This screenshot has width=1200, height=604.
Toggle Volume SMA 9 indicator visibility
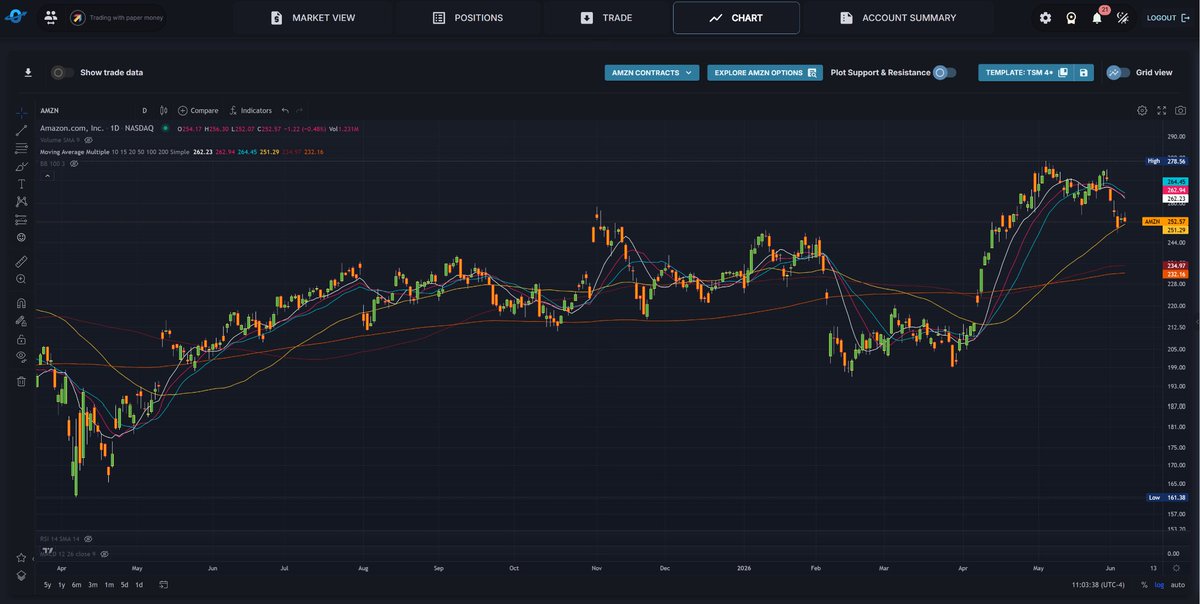pyautogui.click(x=88, y=140)
